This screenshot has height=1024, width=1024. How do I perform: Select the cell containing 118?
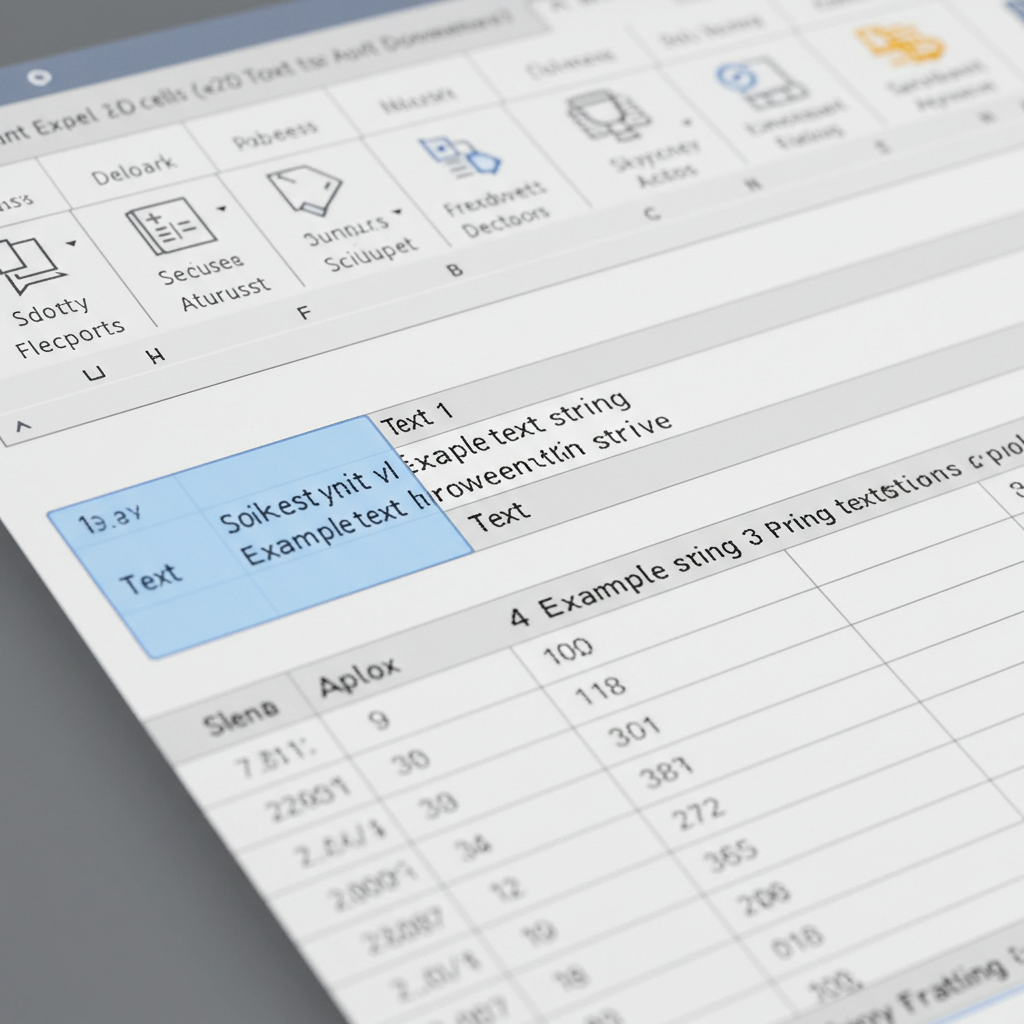600,690
